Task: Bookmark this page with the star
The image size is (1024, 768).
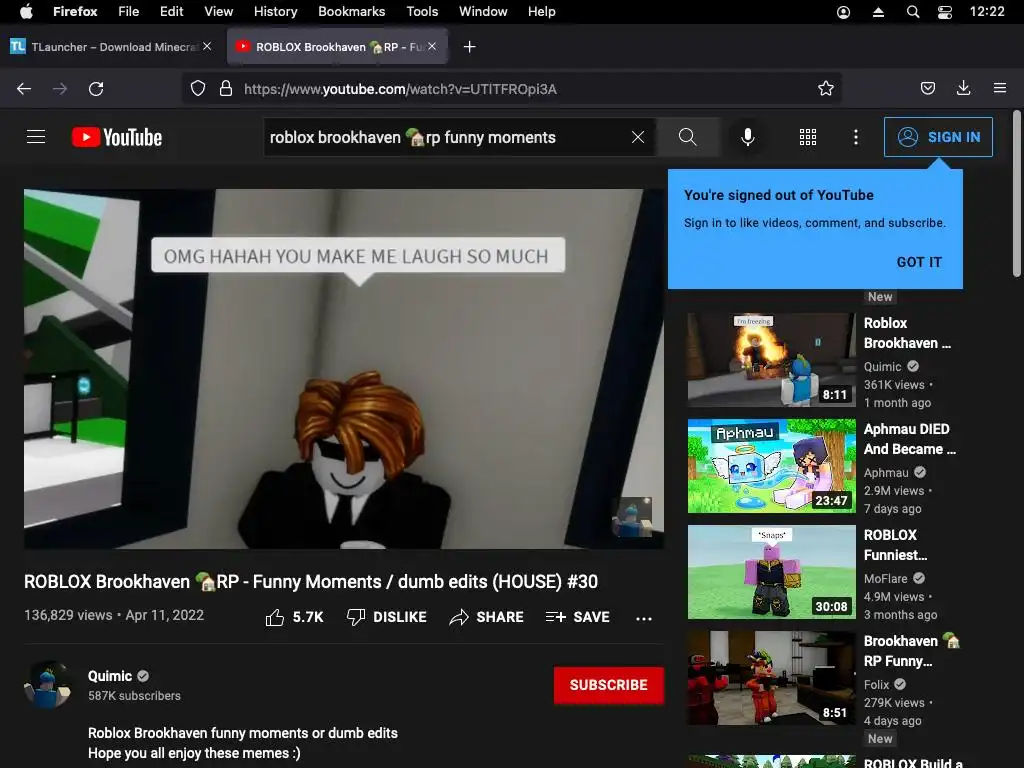Action: point(825,89)
